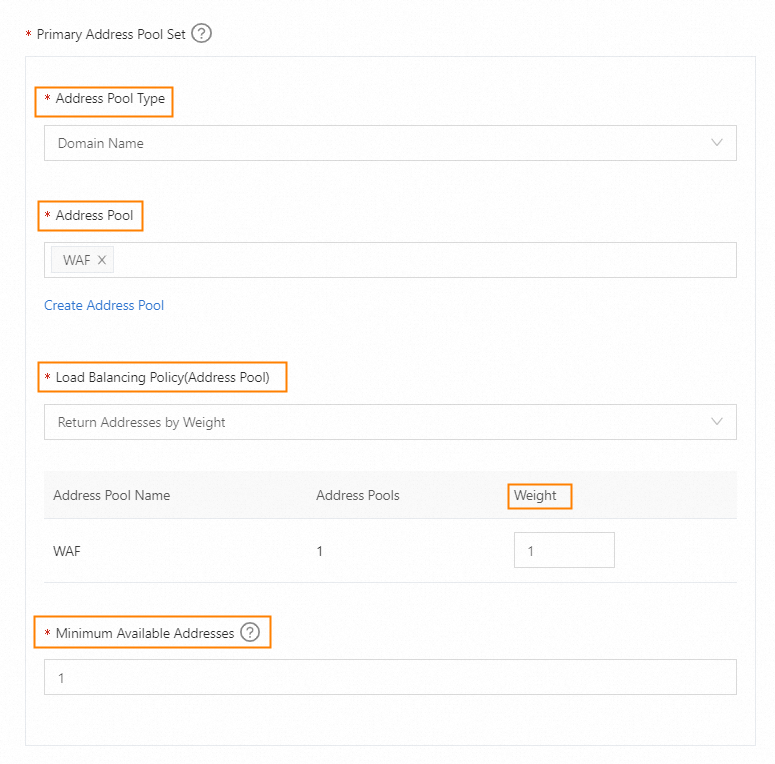Click the Minimum Available Addresses input field
The width and height of the screenshot is (775, 764).
point(390,677)
